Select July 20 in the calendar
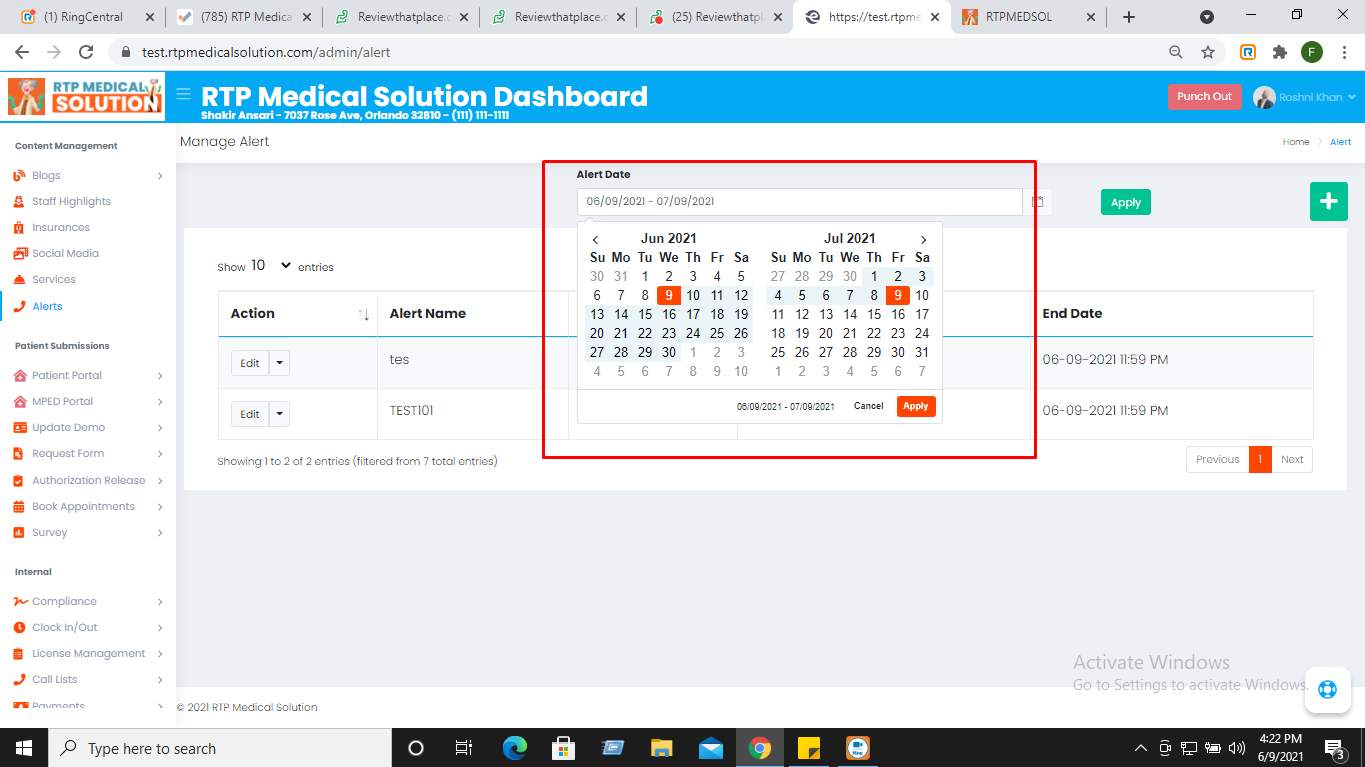Image resolution: width=1365 pixels, height=767 pixels. point(826,333)
